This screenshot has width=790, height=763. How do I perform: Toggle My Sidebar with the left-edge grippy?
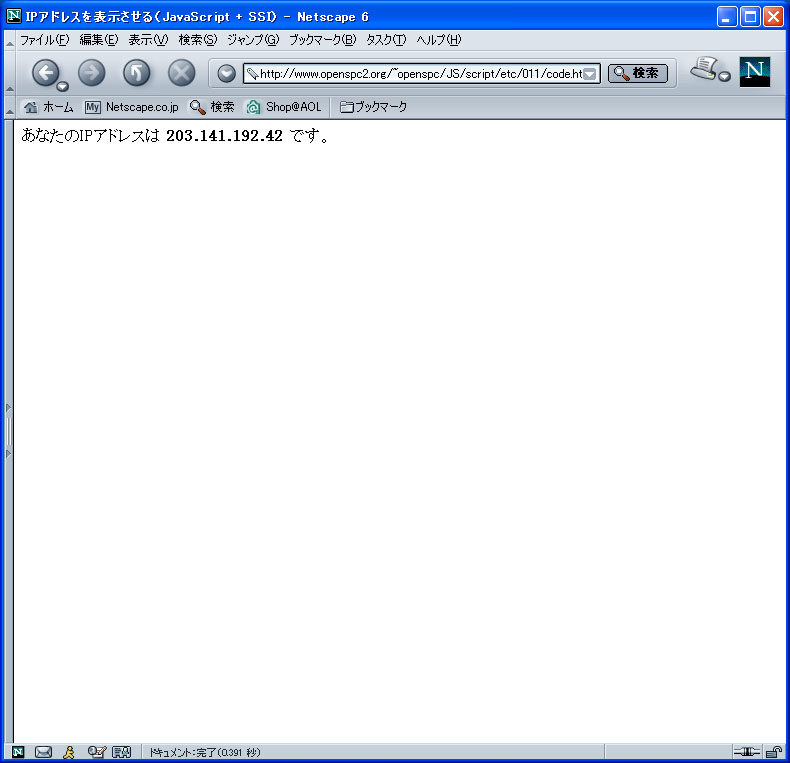tap(9, 430)
